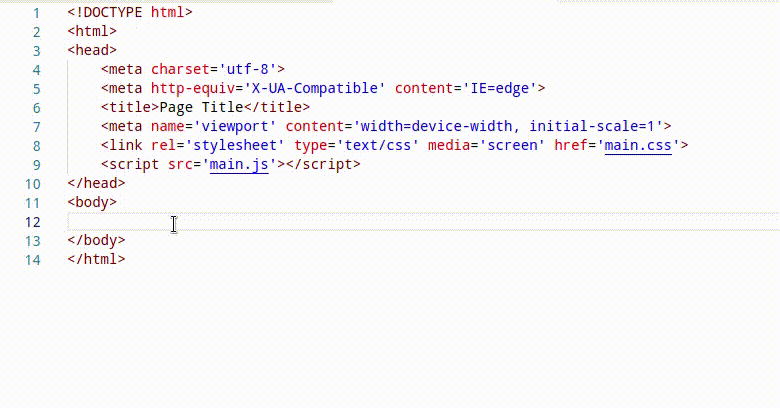
Task: Click line number 10 in gutter
Action: click(33, 184)
